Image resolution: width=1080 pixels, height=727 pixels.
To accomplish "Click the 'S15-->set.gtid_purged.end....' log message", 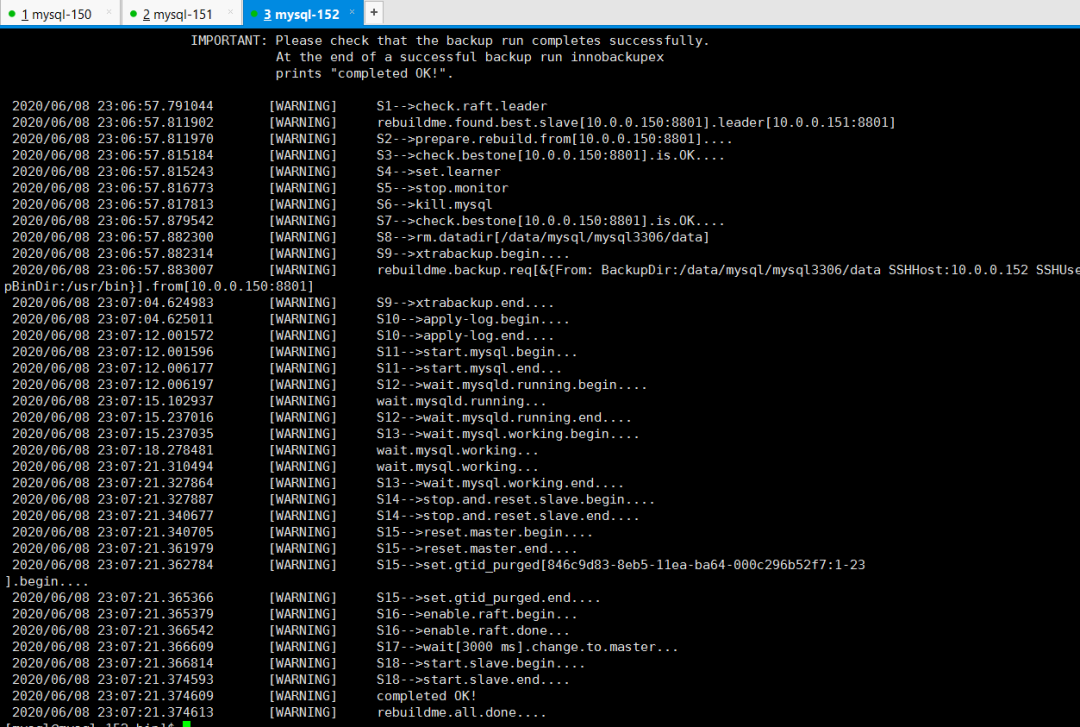I will pyautogui.click(x=488, y=598).
